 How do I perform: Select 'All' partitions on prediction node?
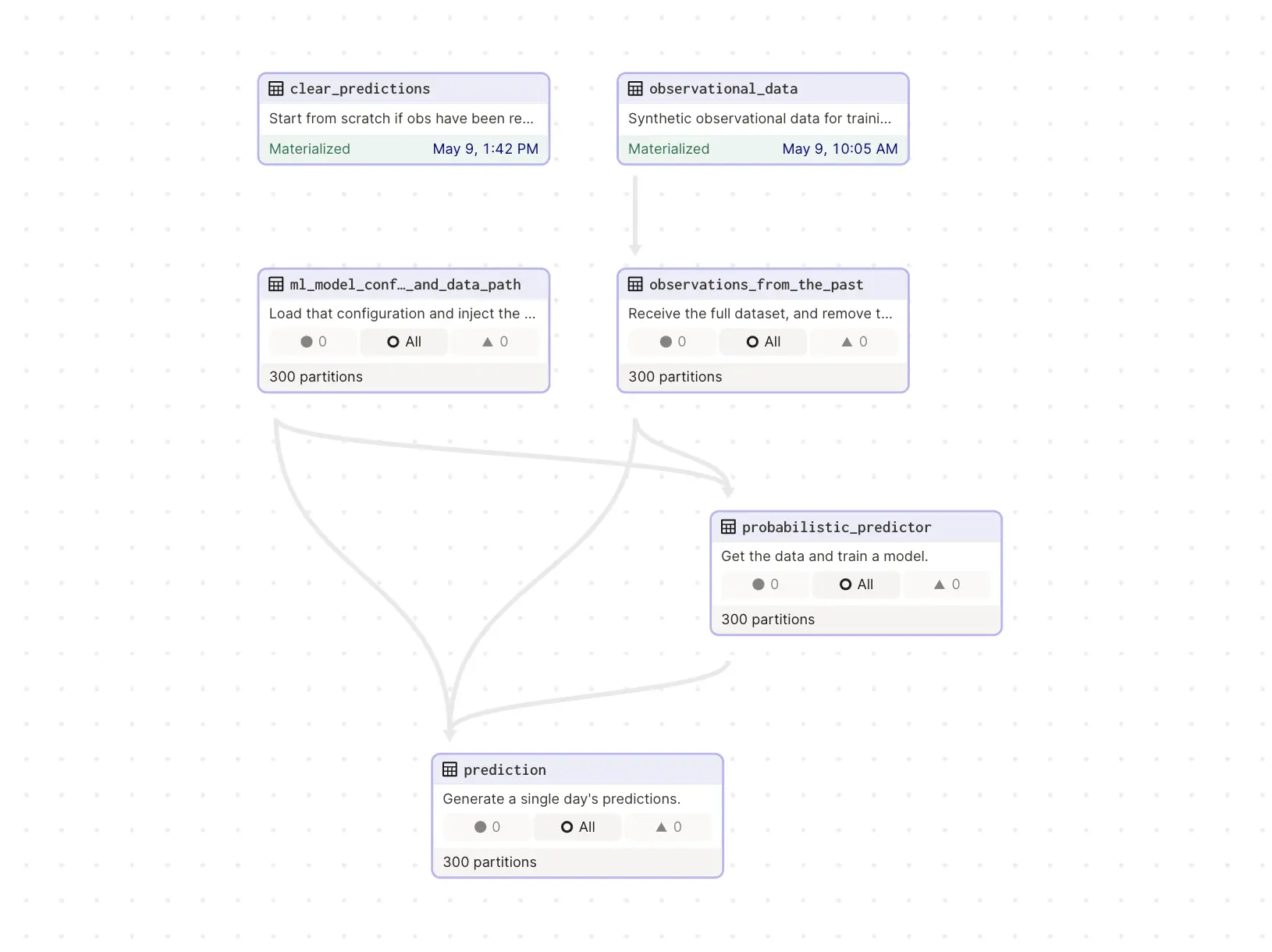[577, 827]
